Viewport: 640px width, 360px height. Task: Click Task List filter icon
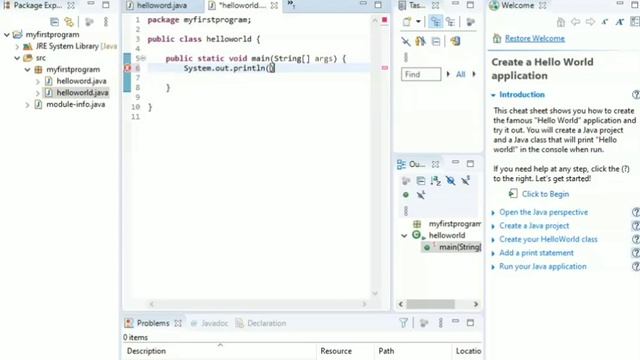coord(471,22)
